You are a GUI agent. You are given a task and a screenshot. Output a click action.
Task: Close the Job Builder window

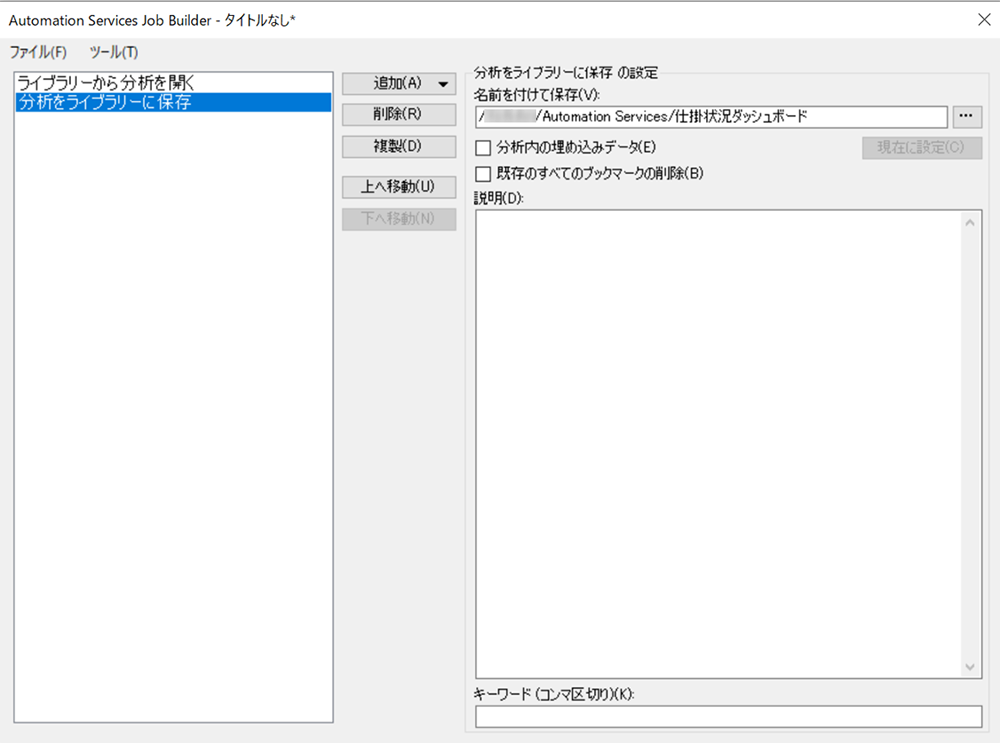tap(984, 20)
